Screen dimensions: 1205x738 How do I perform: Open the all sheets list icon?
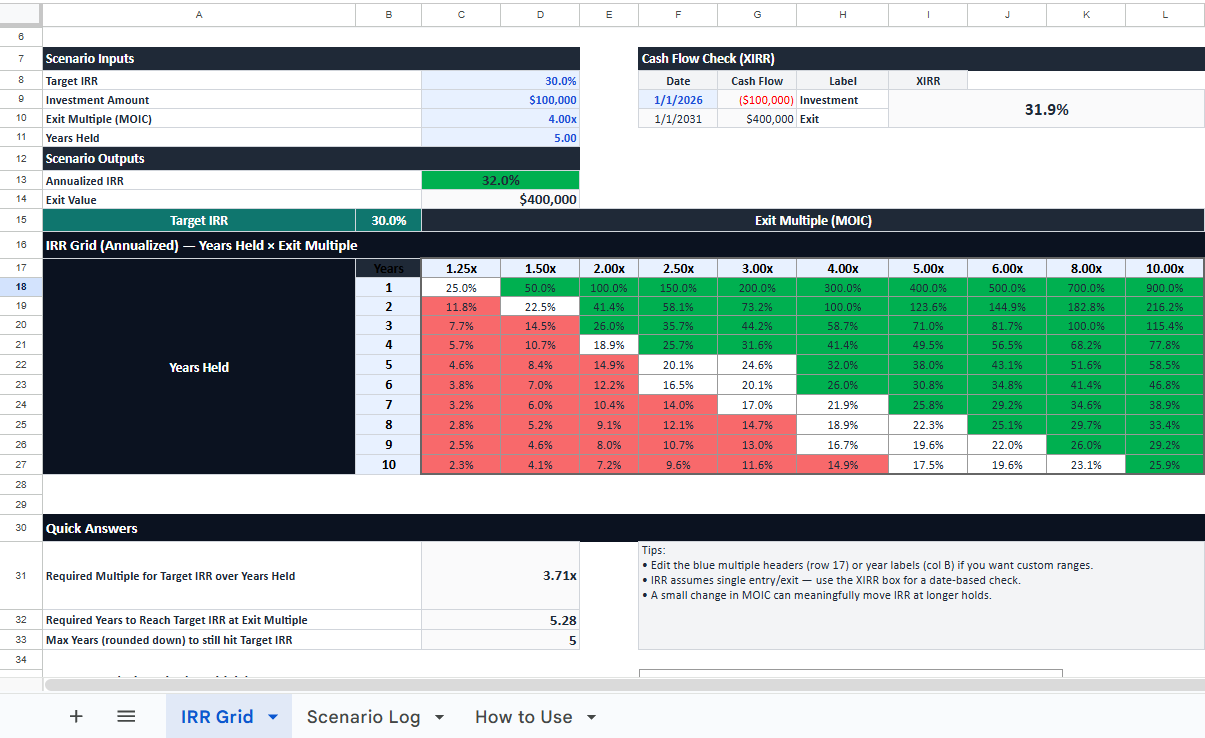coord(126,716)
